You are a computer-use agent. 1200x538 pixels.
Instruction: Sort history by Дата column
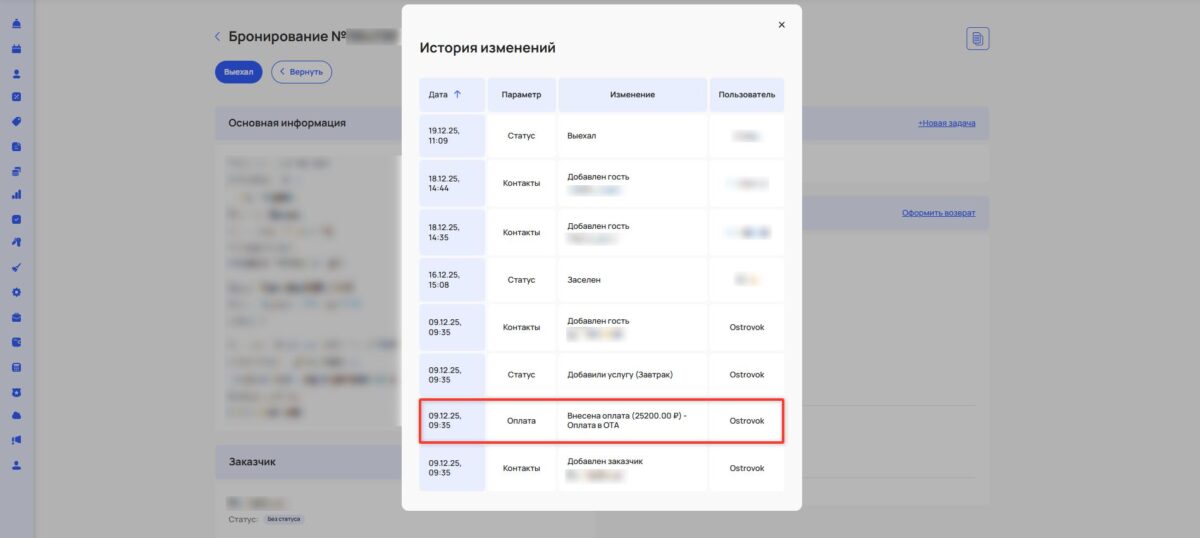point(452,94)
